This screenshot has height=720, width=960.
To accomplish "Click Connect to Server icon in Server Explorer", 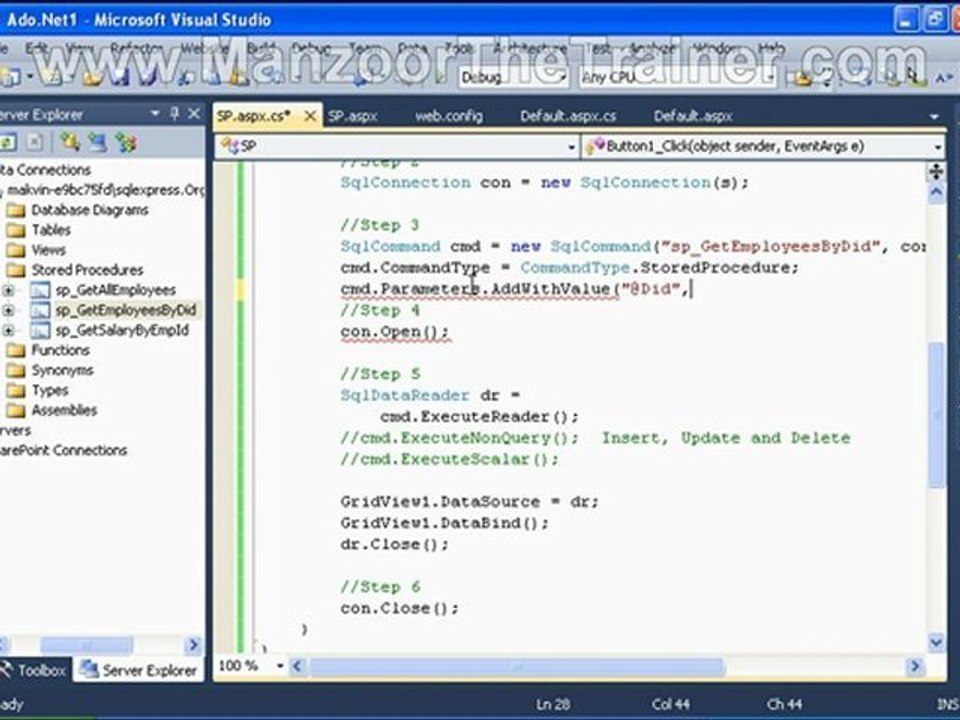I will [x=97, y=143].
